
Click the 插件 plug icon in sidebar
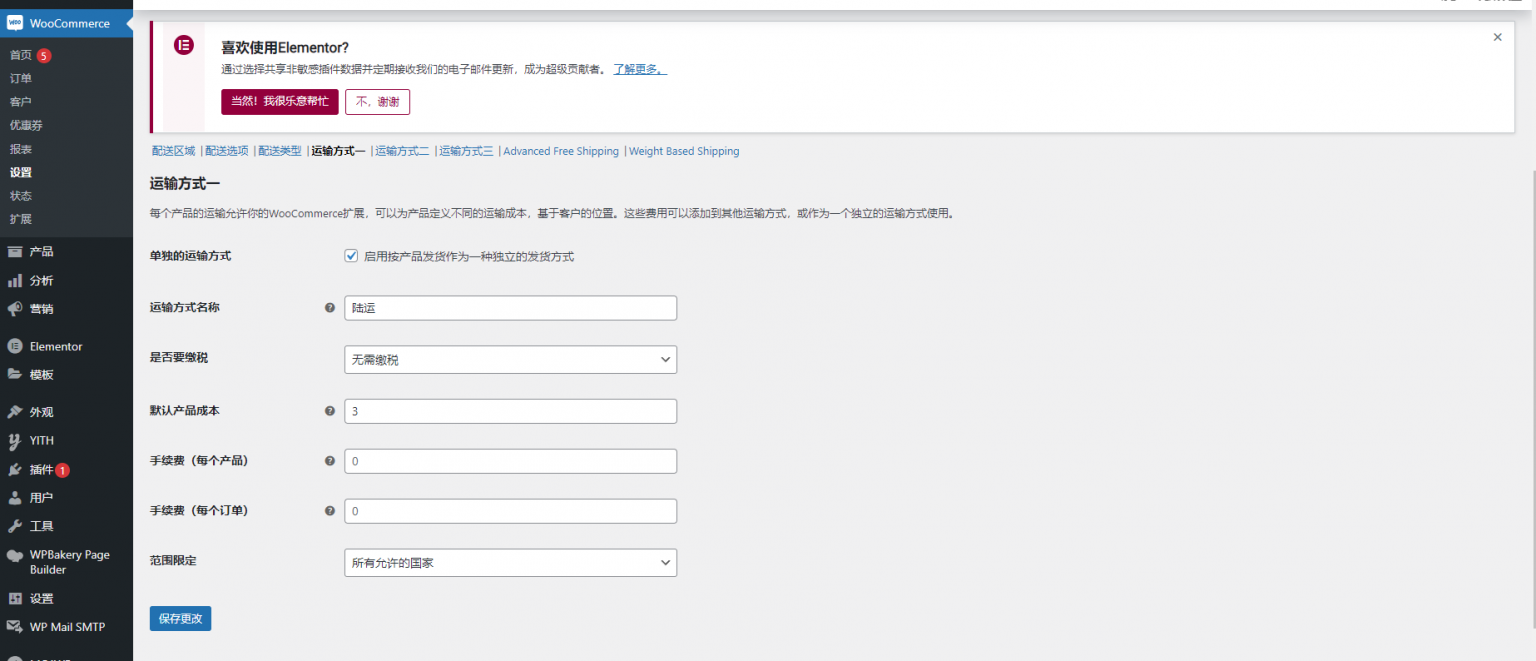(x=15, y=470)
